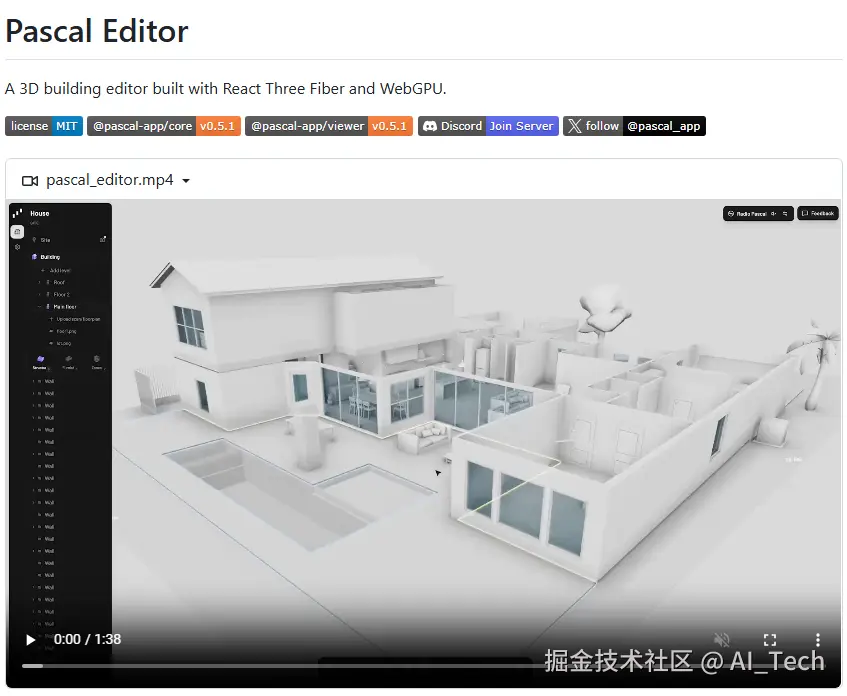Open the @pascal-app/viewer v0.5.1 badge
This screenshot has width=847, height=696.
[329, 126]
